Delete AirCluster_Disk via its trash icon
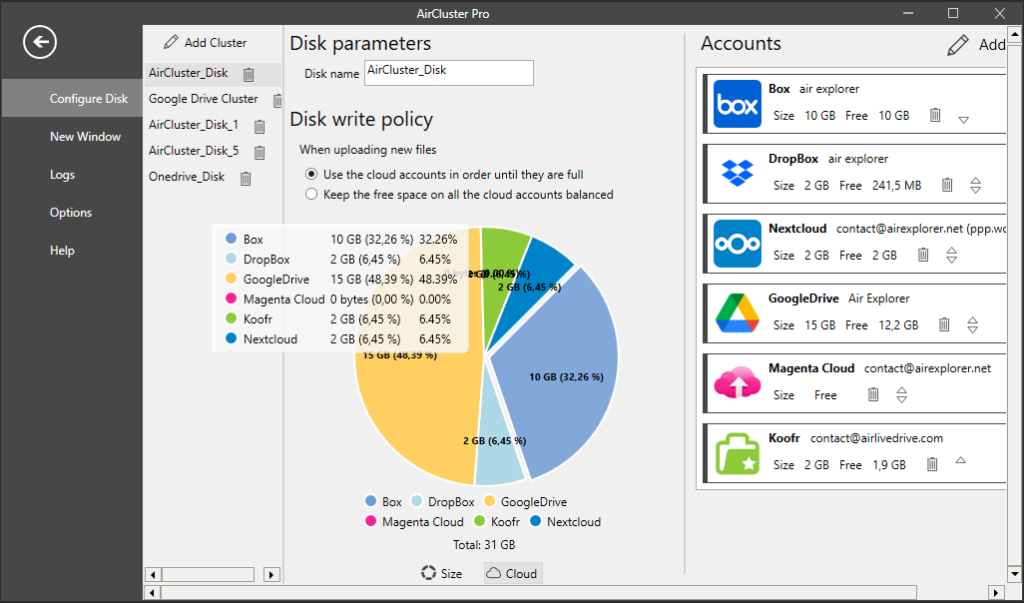Image resolution: width=1024 pixels, height=603 pixels. 248,74
